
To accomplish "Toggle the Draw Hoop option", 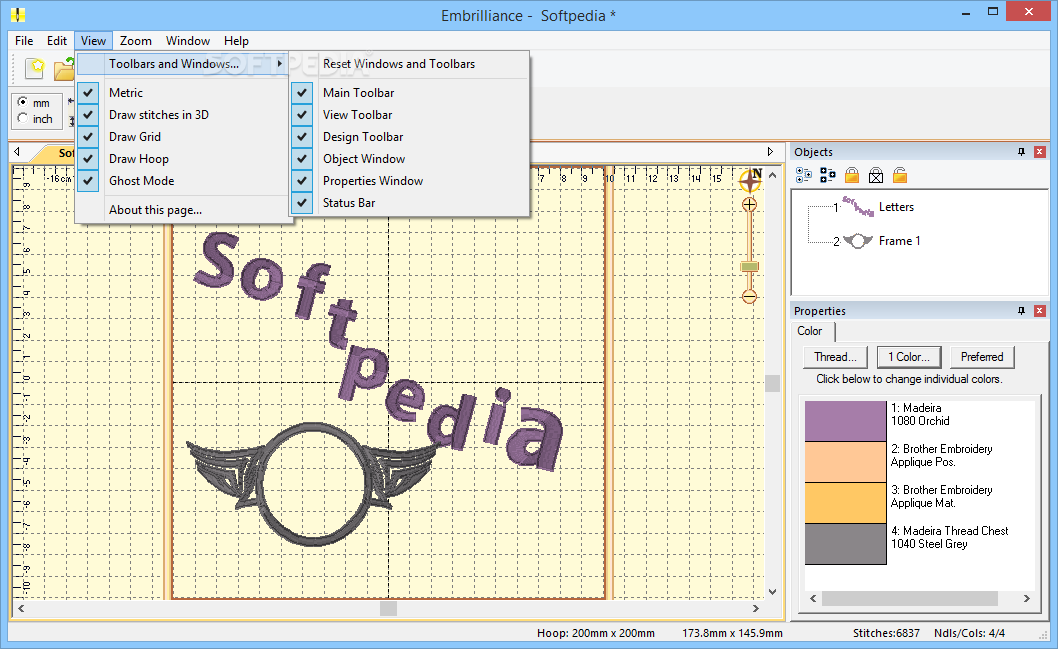I will 182,159.
